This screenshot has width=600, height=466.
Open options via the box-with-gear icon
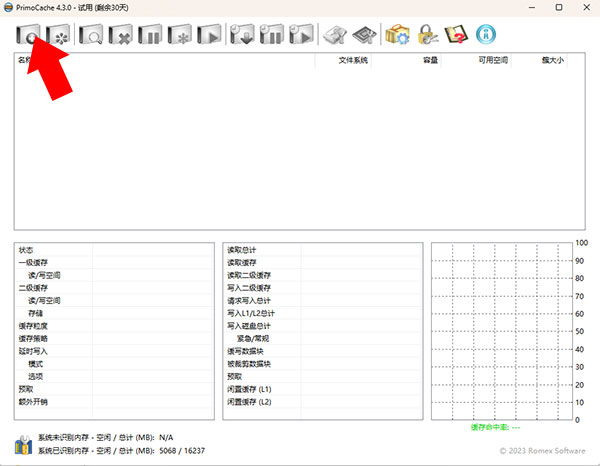tap(397, 34)
